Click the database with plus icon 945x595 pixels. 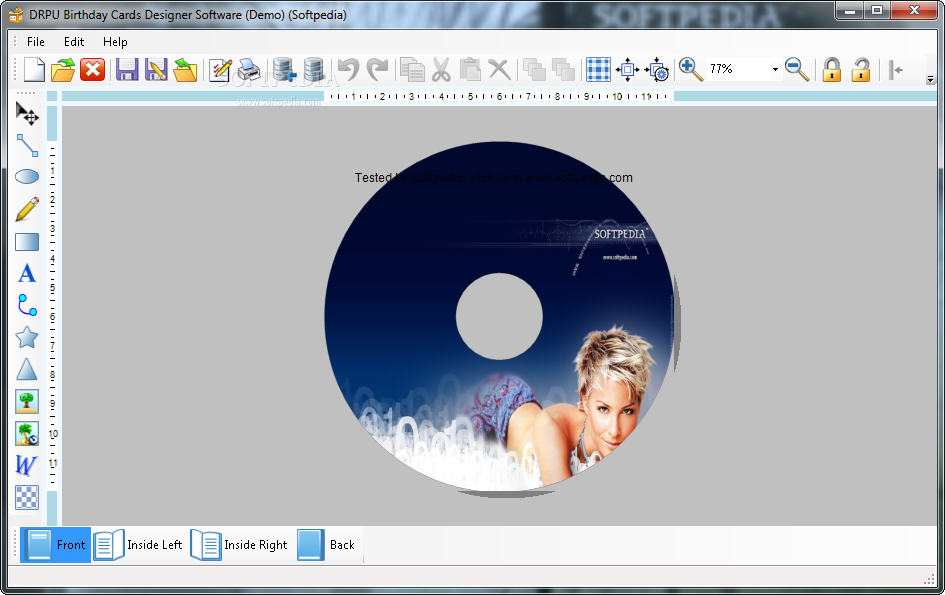284,69
